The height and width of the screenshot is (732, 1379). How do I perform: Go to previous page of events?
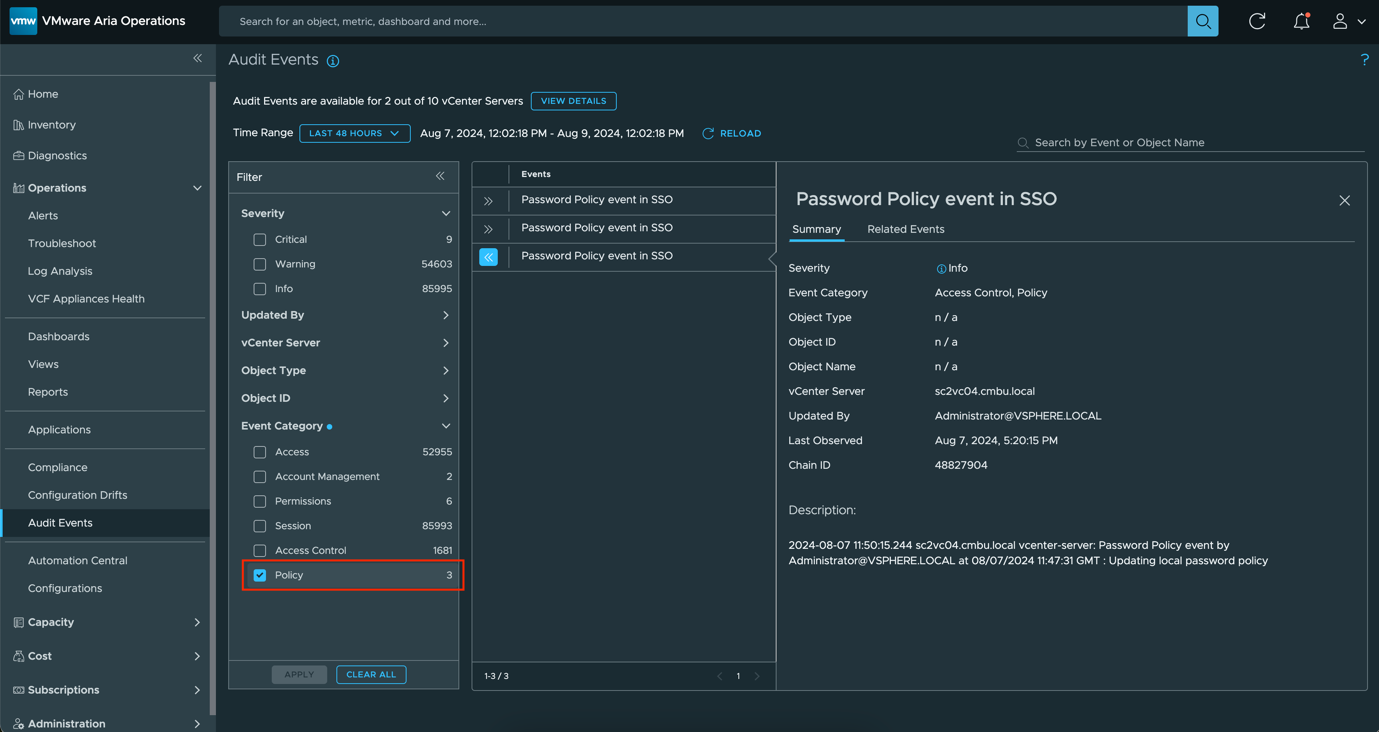(x=720, y=676)
